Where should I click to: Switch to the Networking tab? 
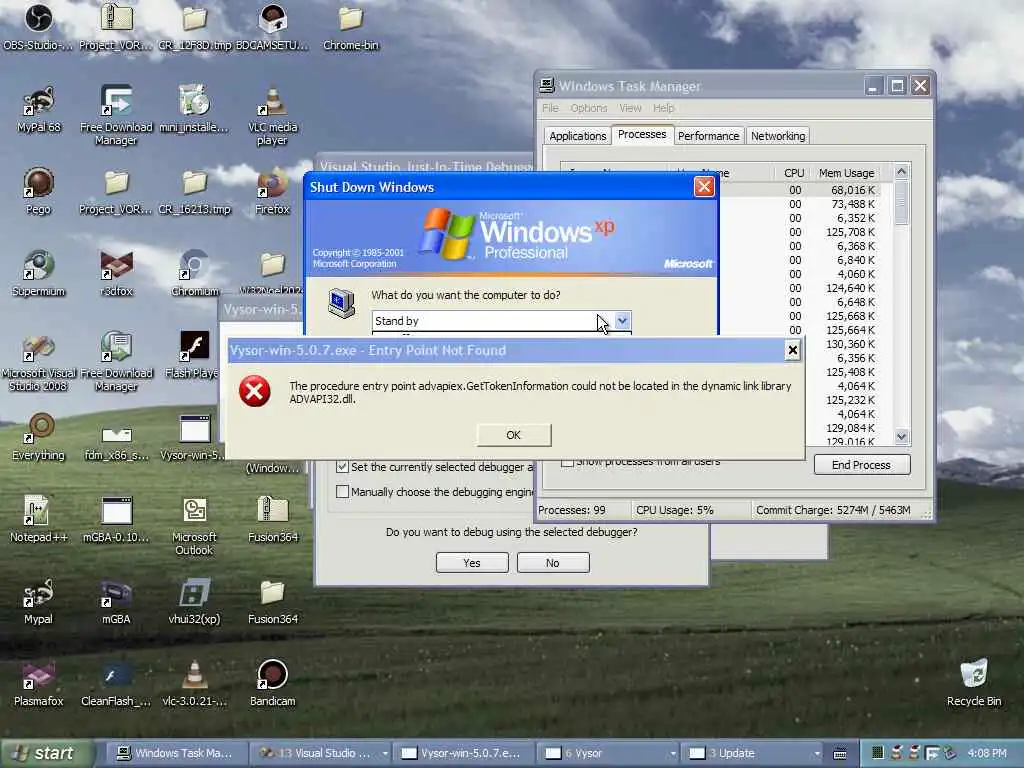[778, 136]
